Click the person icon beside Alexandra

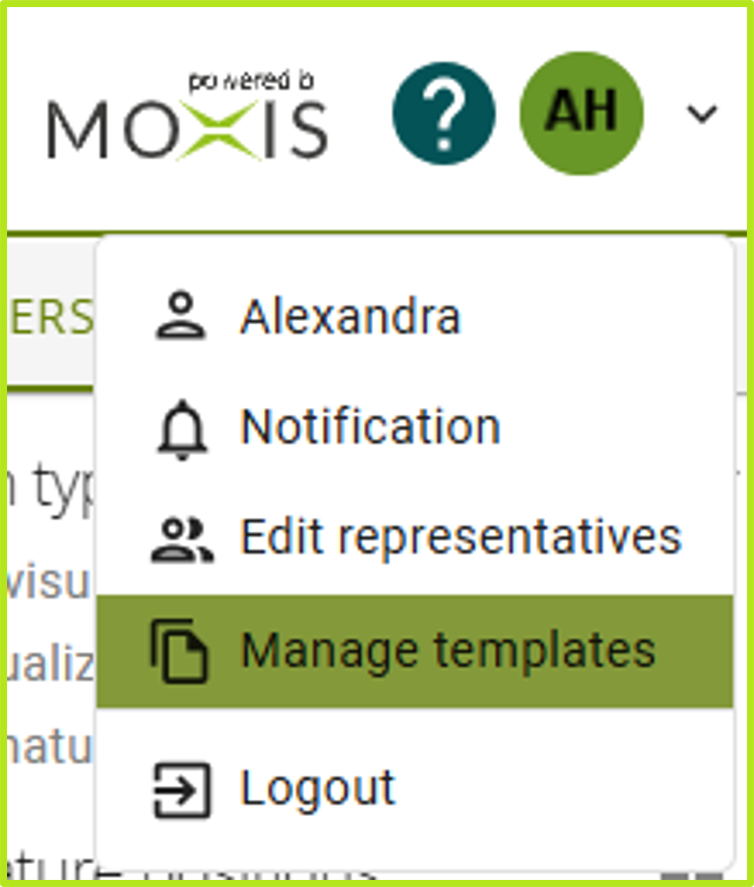(x=179, y=314)
